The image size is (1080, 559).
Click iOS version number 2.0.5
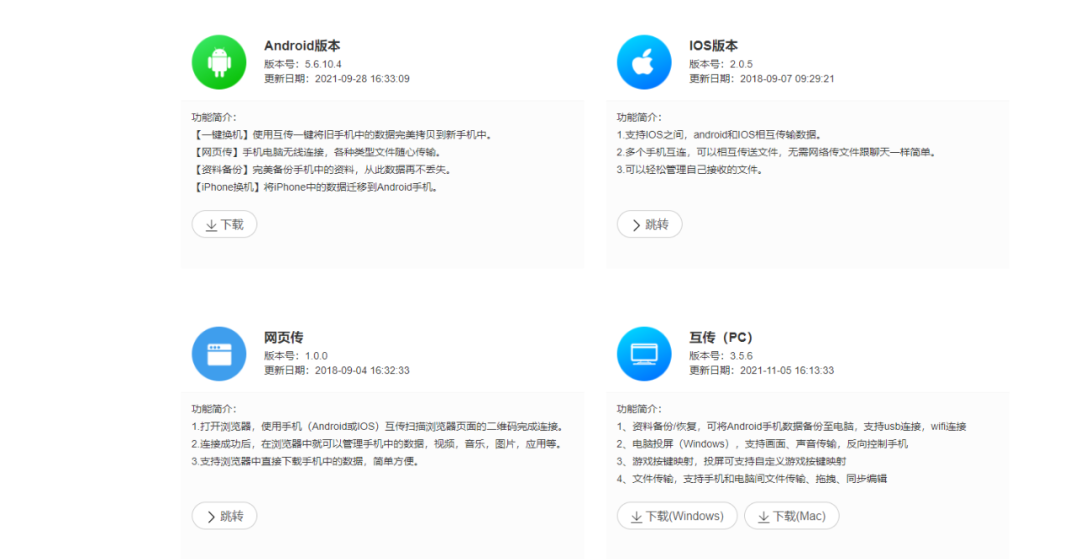[x=742, y=64]
